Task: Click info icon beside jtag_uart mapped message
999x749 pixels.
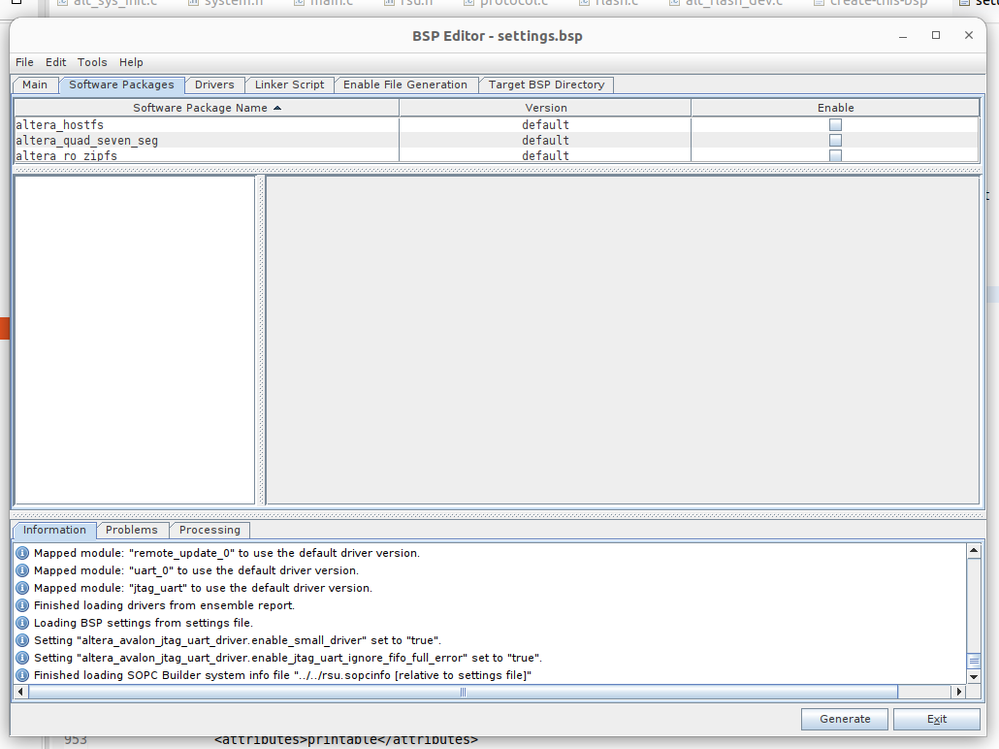Action: 22,588
